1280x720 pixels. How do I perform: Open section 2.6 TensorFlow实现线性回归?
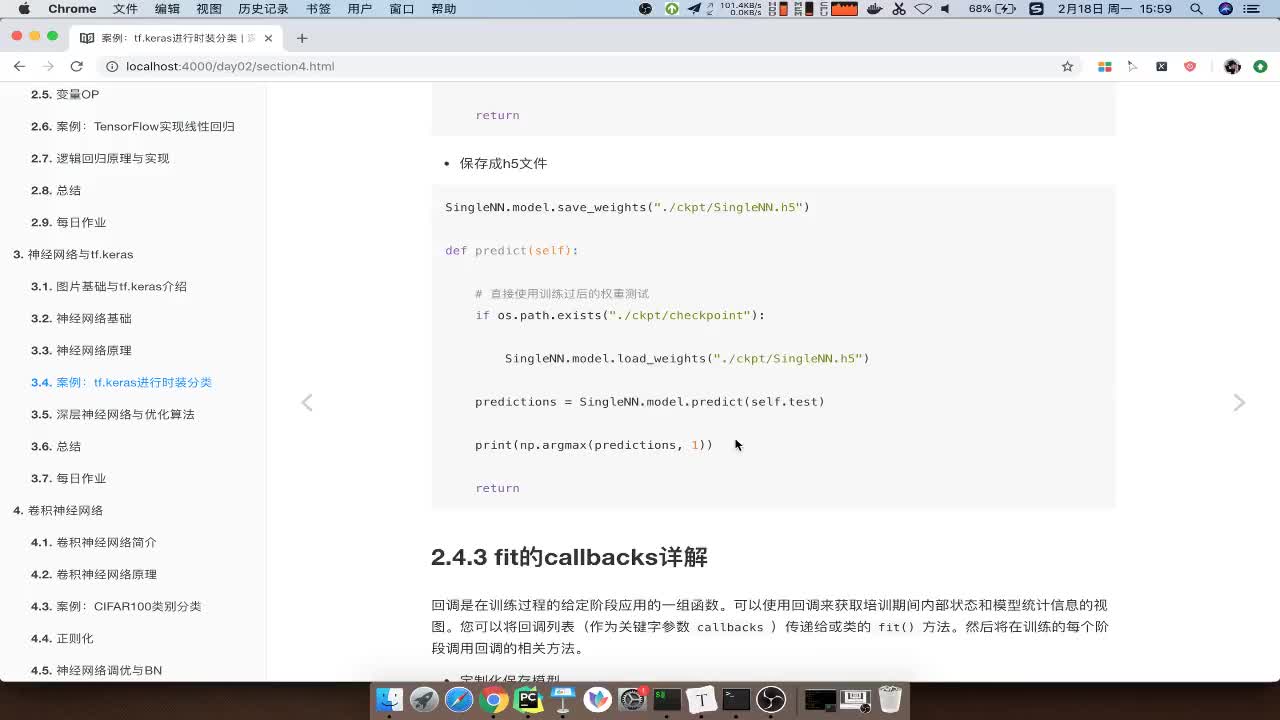[x=133, y=126]
